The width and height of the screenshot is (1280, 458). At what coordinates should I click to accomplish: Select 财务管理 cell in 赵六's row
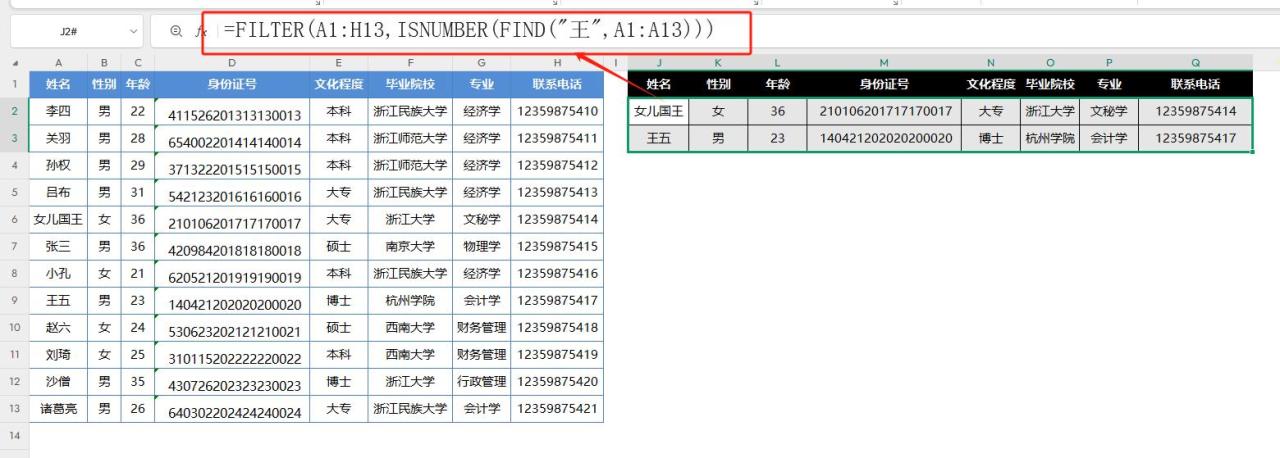pyautogui.click(x=481, y=327)
